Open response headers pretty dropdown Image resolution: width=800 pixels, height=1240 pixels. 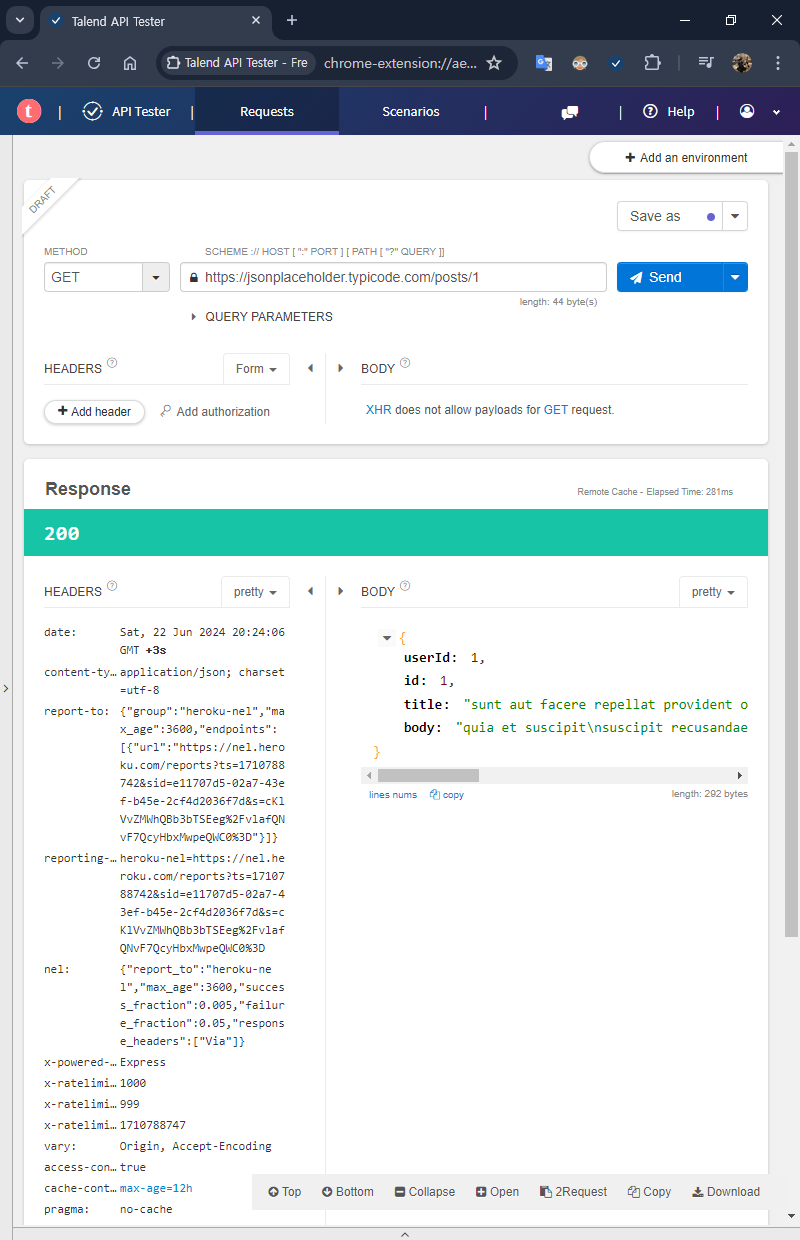255,592
